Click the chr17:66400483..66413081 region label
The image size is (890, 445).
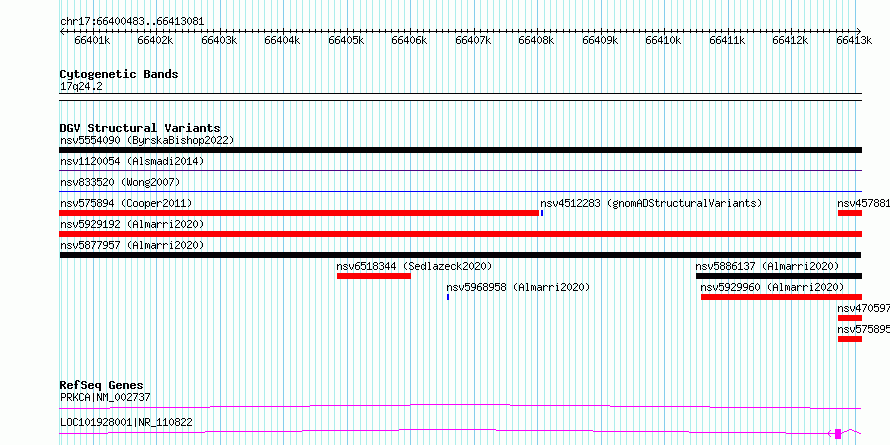tap(132, 22)
